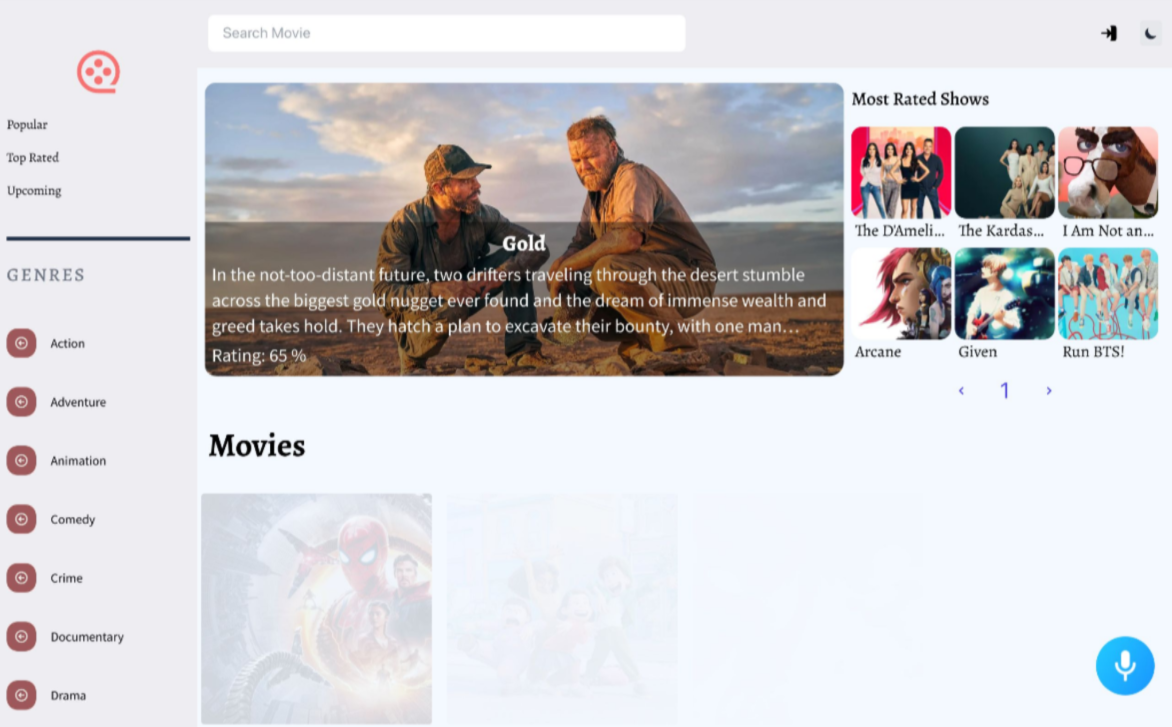Click the Adventure genre icon
Viewport: 1172px width, 727px height.
click(x=21, y=402)
